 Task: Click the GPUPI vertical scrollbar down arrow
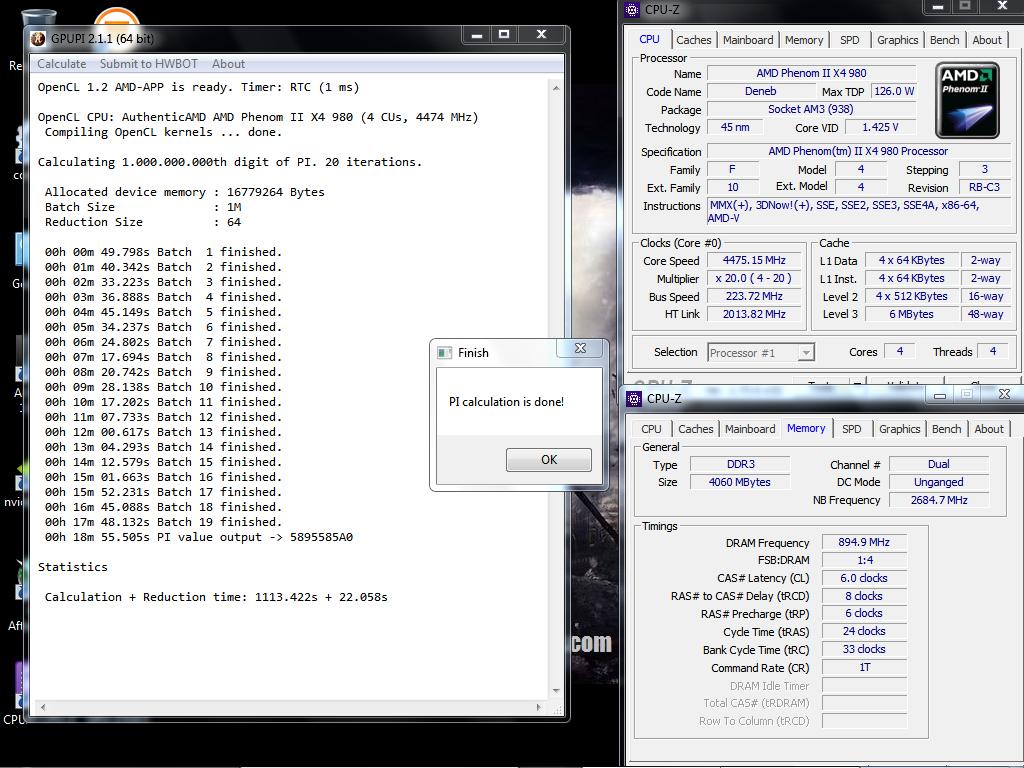(x=556, y=690)
